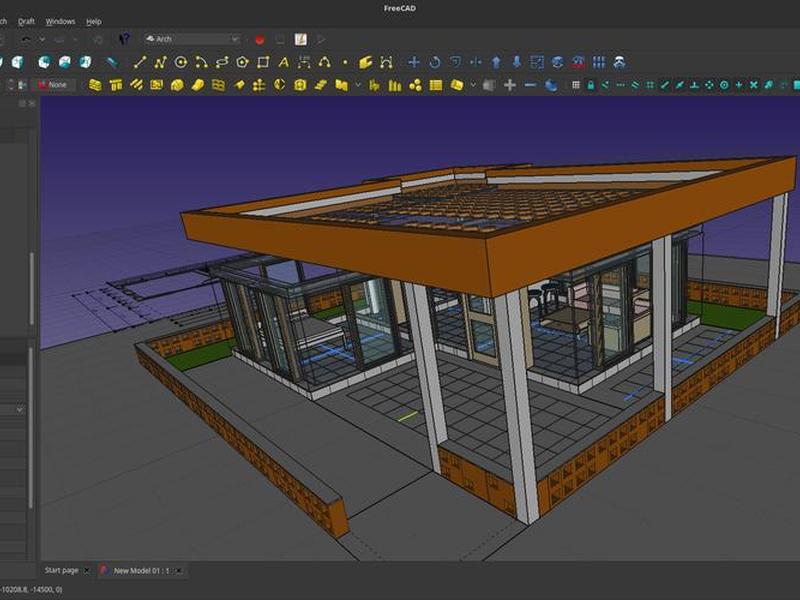Image resolution: width=800 pixels, height=600 pixels.
Task: Toggle snap to center
Action: 724,85
